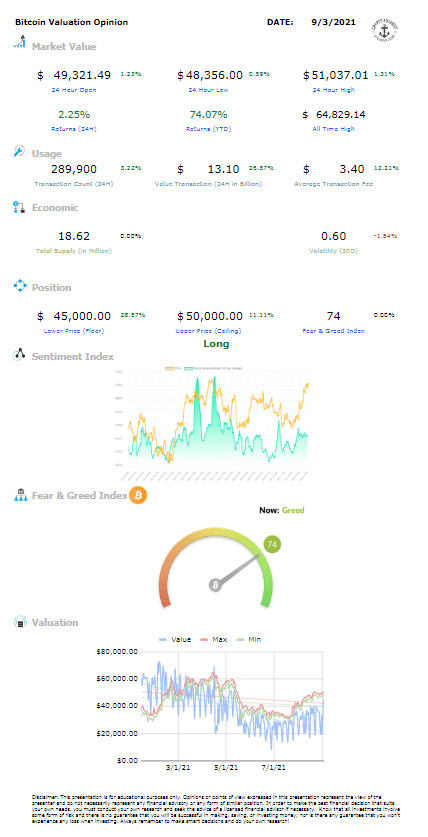This screenshot has width=428, height=837.
Task: Click the Sentiment Index icon
Action: (x=19, y=355)
